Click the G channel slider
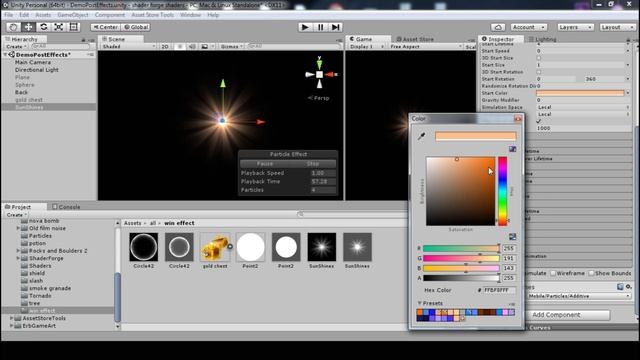This screenshot has width=640, height=360. [x=461, y=258]
